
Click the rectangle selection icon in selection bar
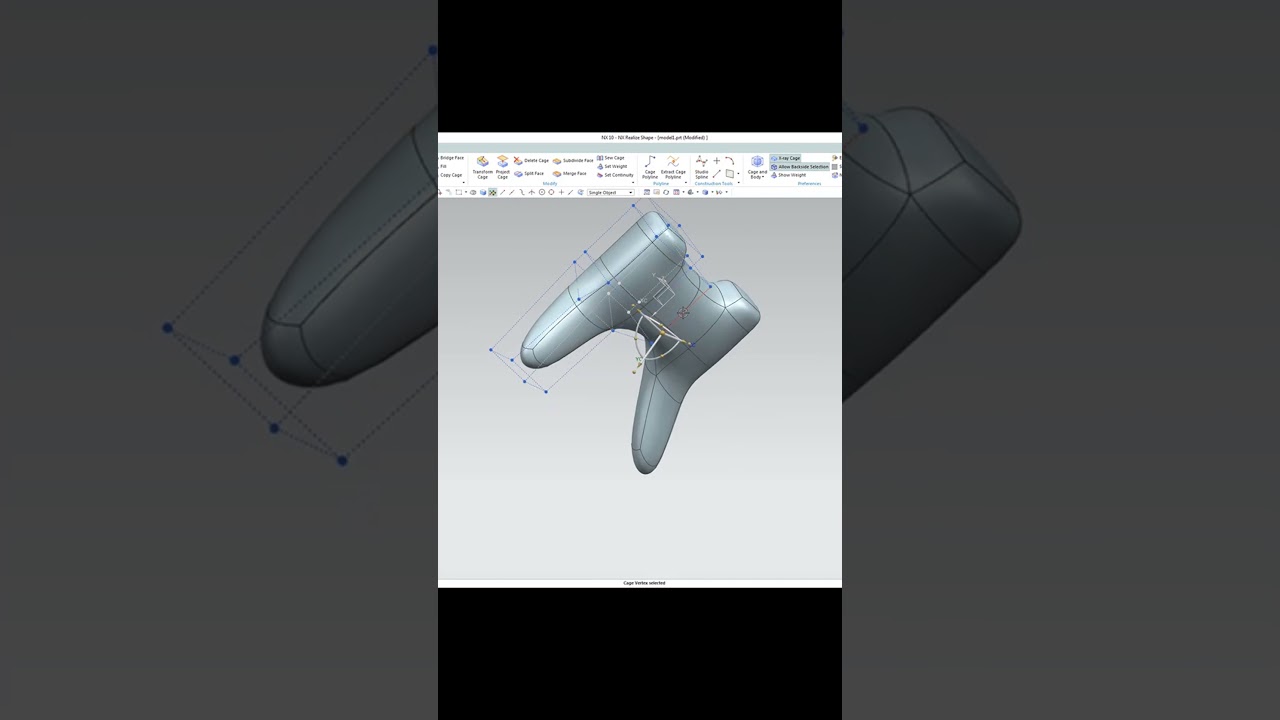[x=459, y=192]
